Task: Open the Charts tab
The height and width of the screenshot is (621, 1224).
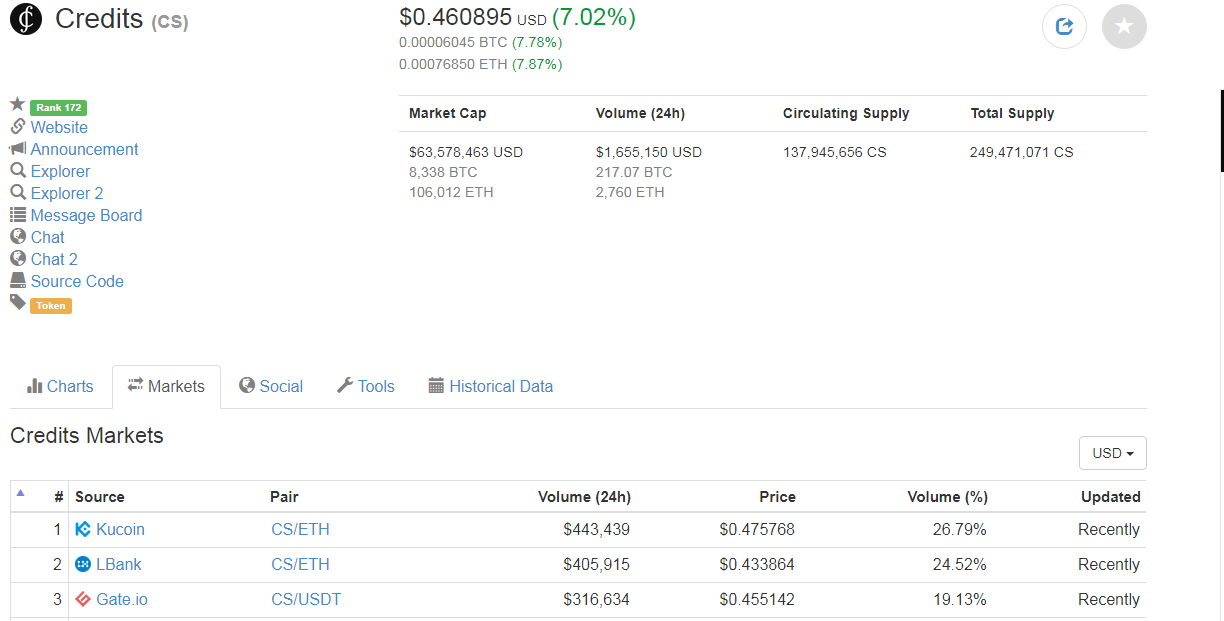Action: (x=60, y=386)
